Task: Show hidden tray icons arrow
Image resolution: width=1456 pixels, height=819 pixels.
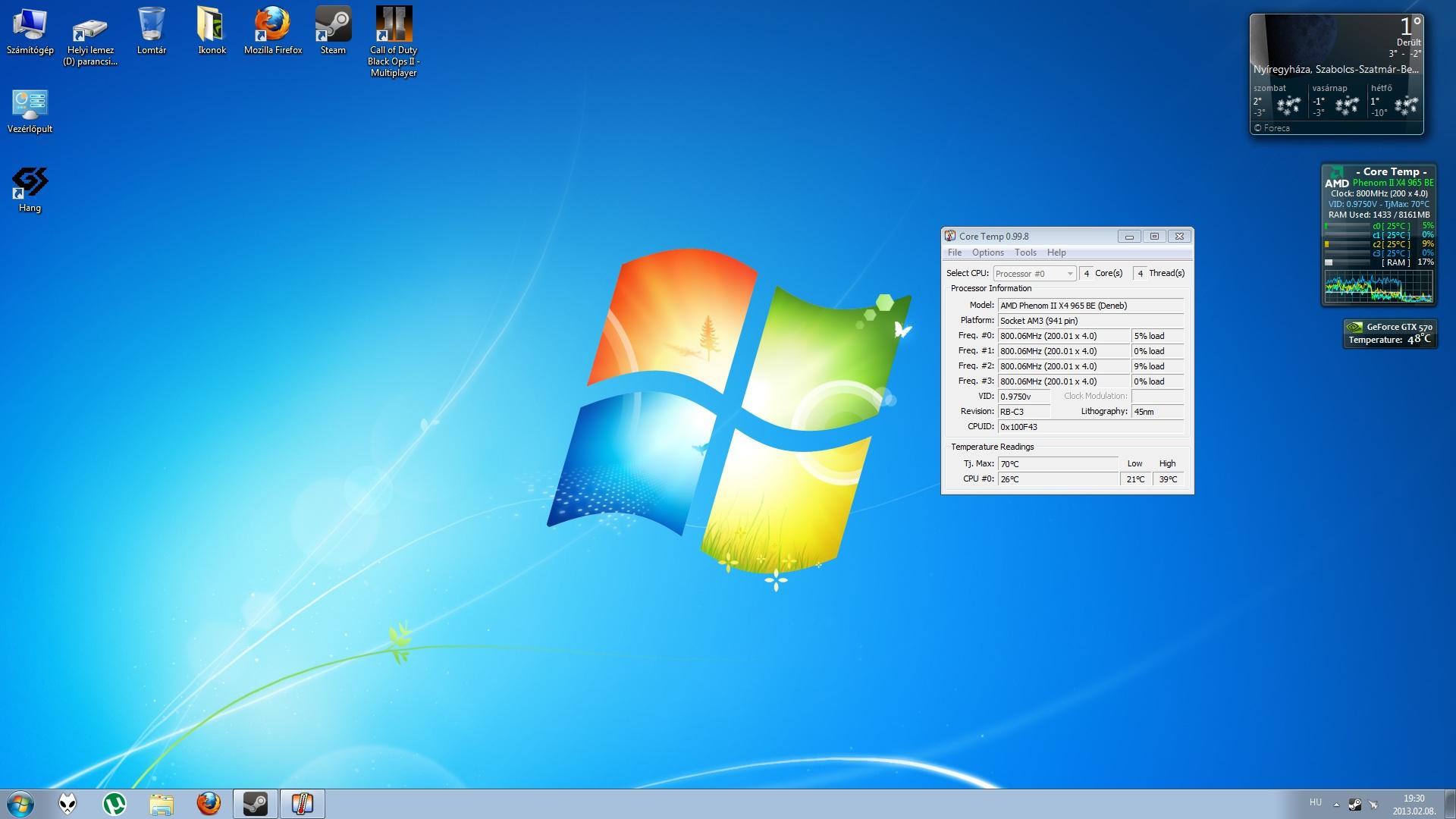Action: point(1336,803)
